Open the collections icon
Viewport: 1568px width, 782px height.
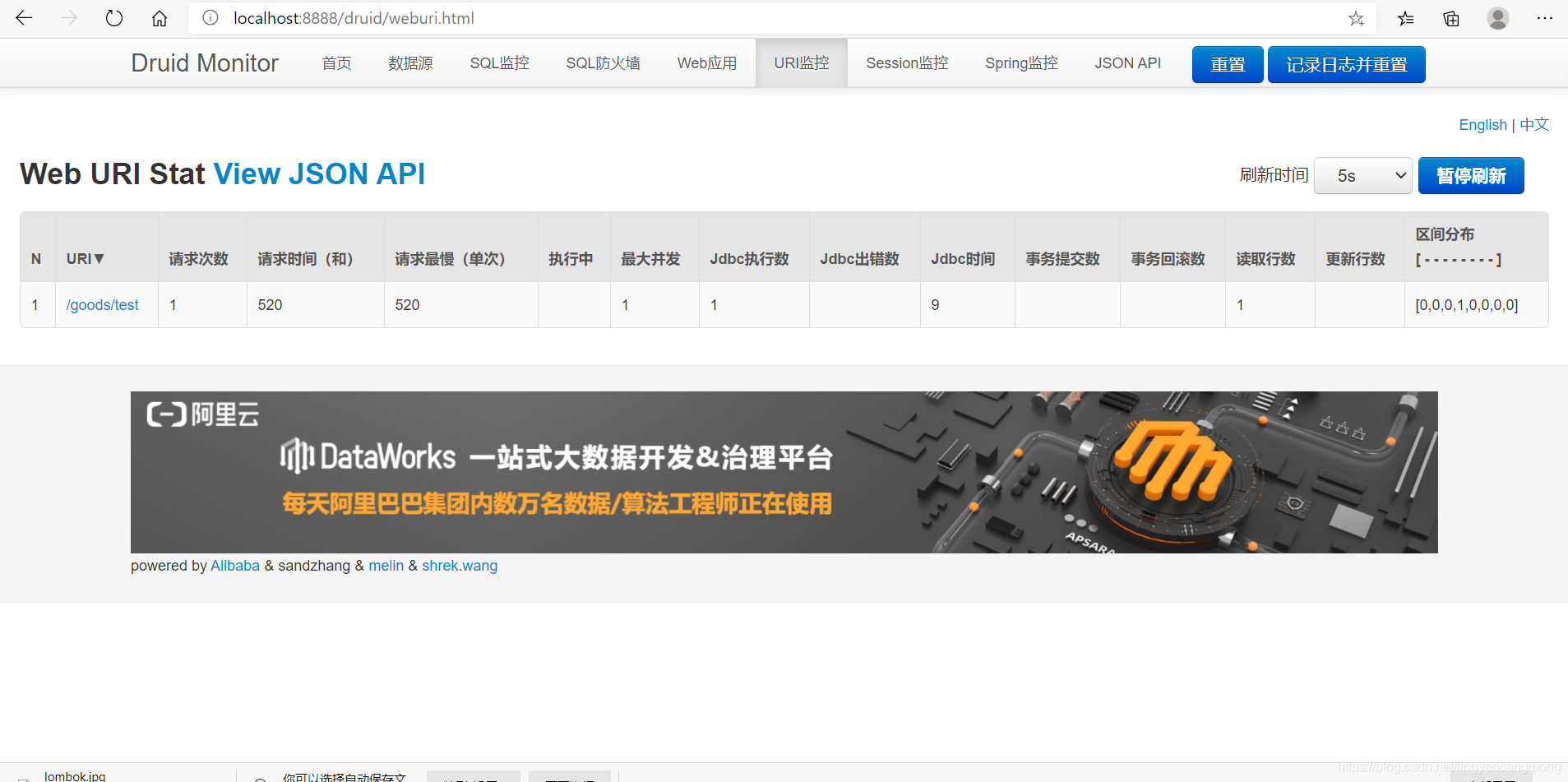pos(1451,18)
